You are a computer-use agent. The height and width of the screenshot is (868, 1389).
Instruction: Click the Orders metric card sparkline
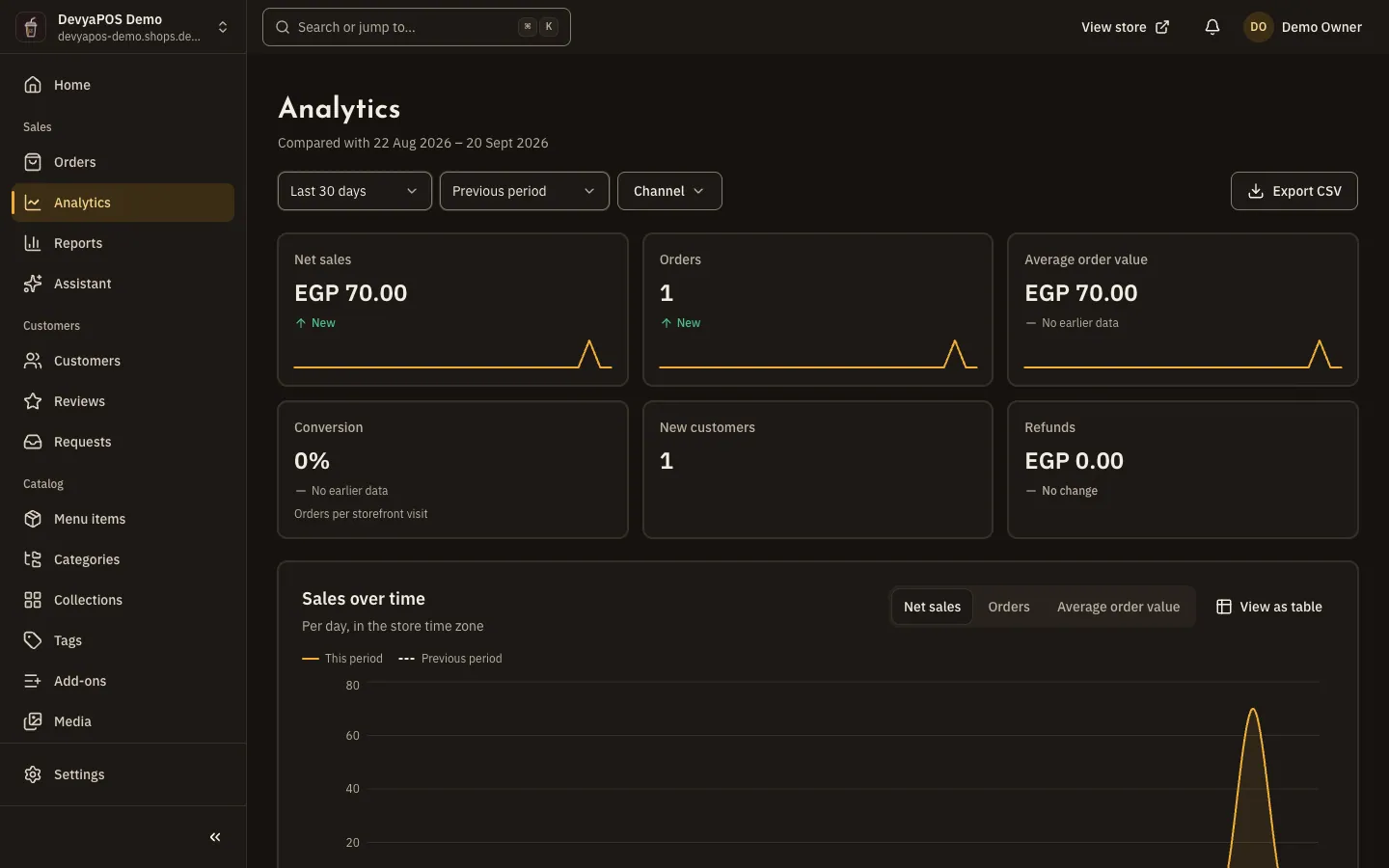coord(818,355)
